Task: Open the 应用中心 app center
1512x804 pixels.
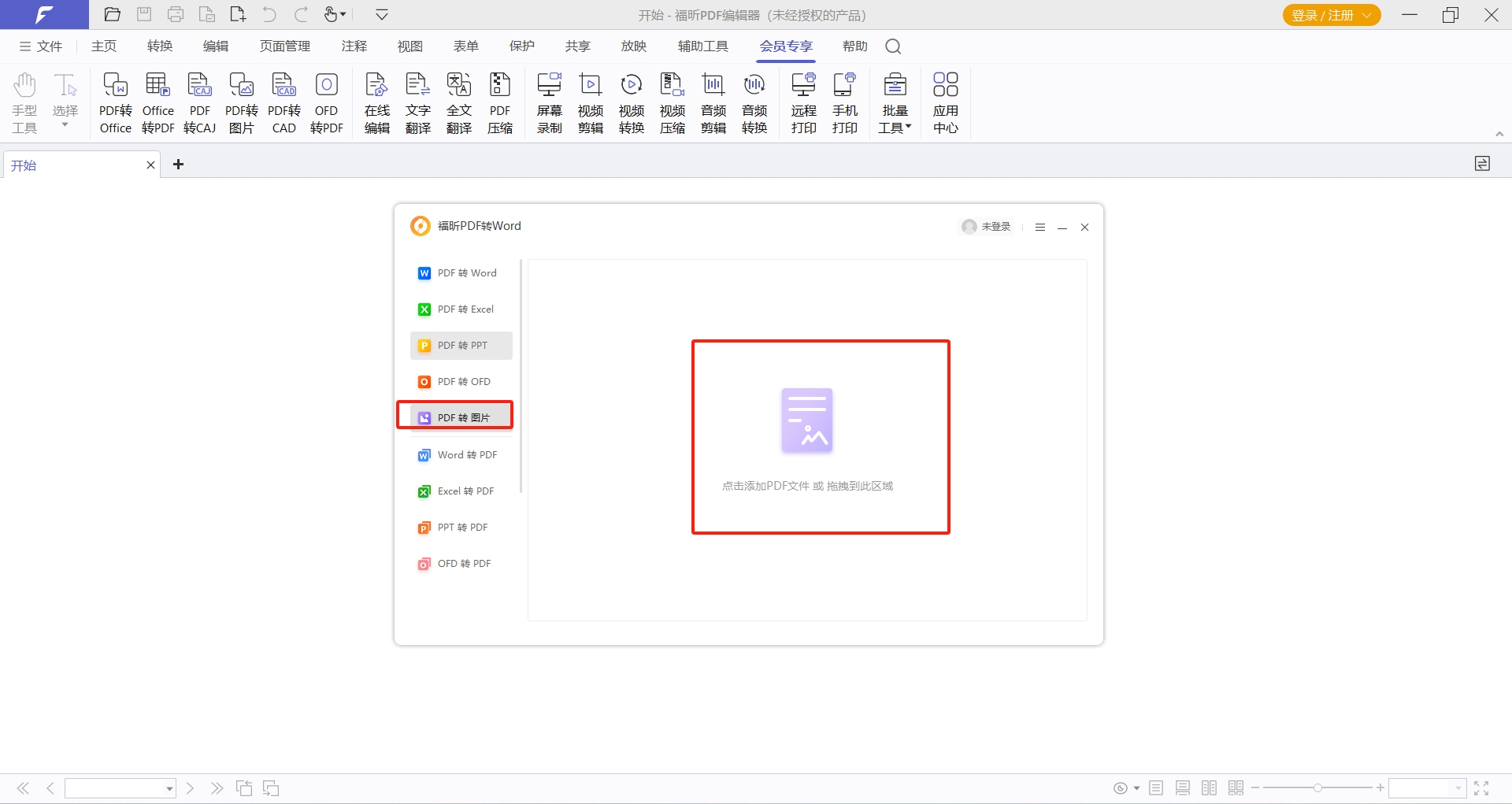Action: tap(946, 102)
